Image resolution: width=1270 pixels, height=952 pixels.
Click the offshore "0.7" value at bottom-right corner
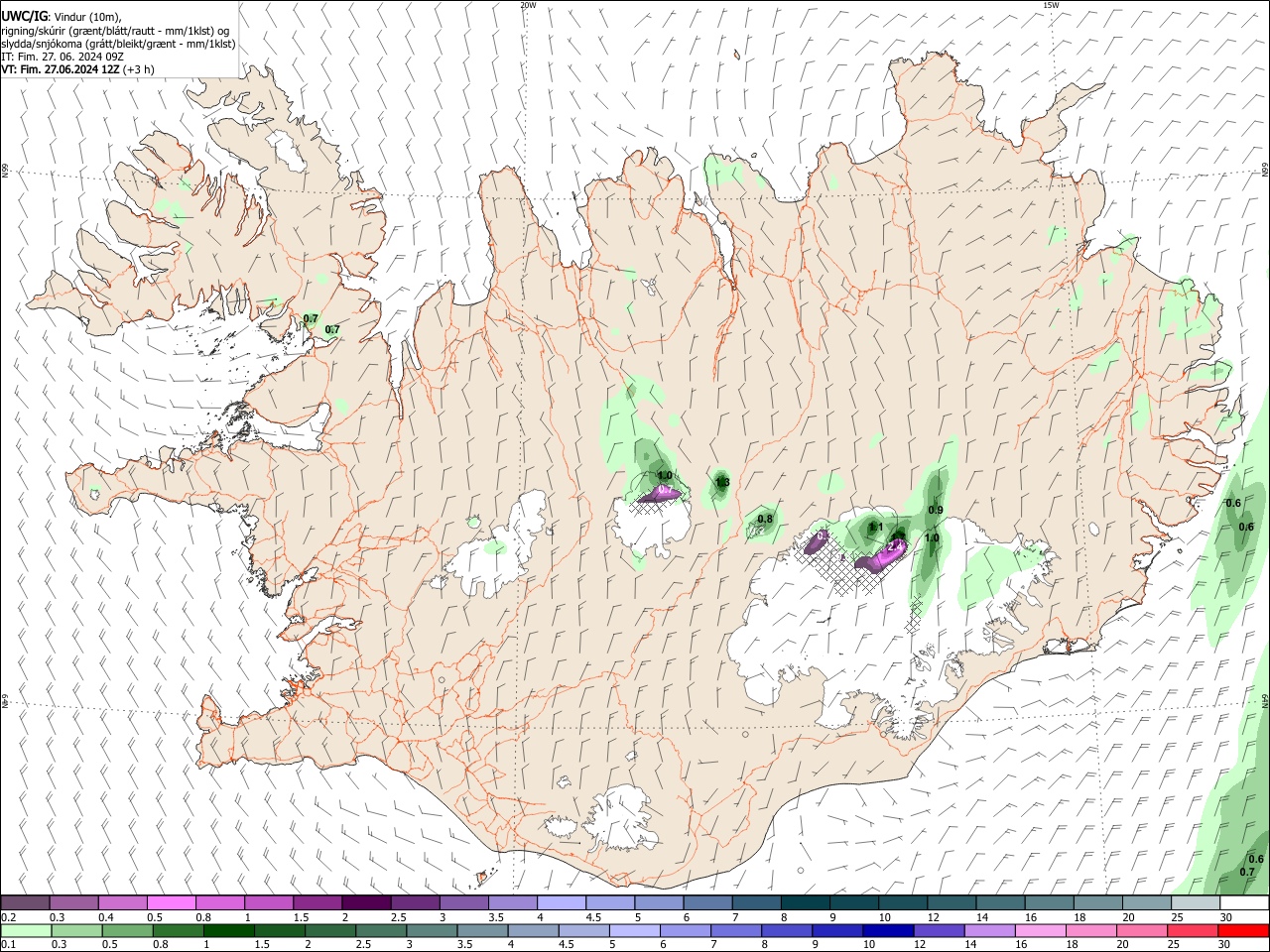[x=1246, y=872]
